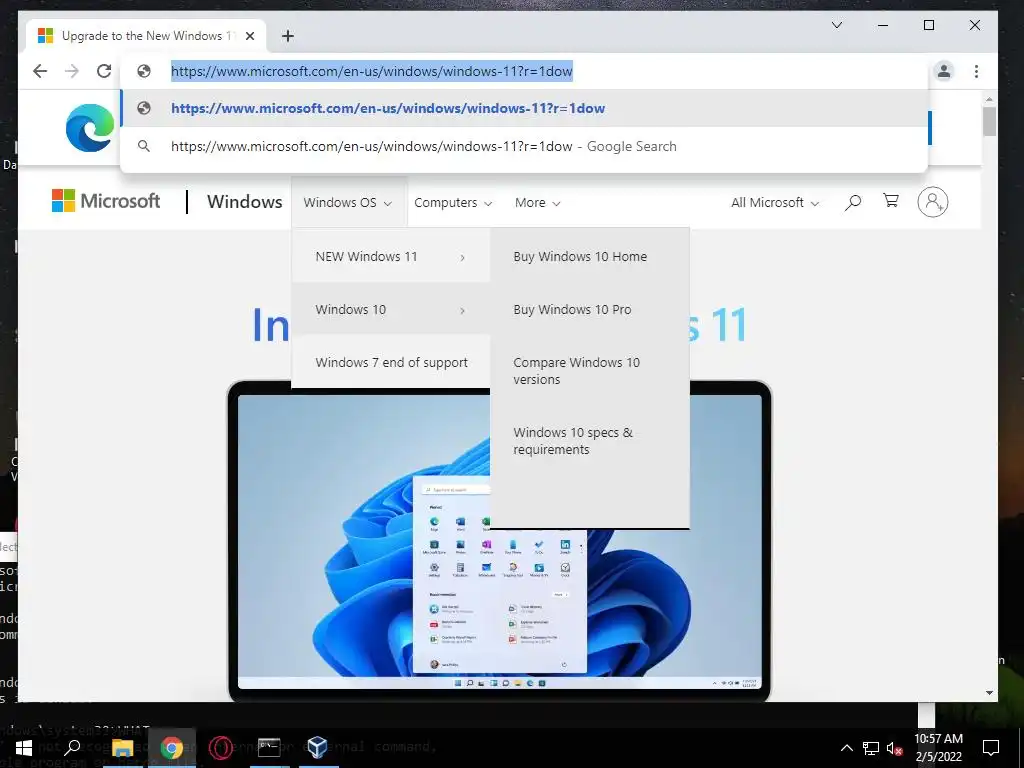This screenshot has width=1024, height=768.
Task: Open the taskbar search magnifier
Action: tap(72, 748)
